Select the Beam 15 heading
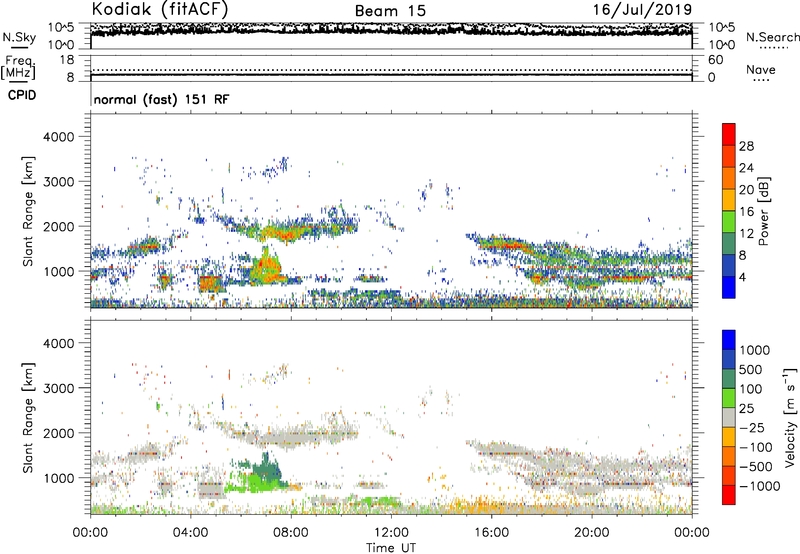Screen dimensions: 800x554 [390, 11]
